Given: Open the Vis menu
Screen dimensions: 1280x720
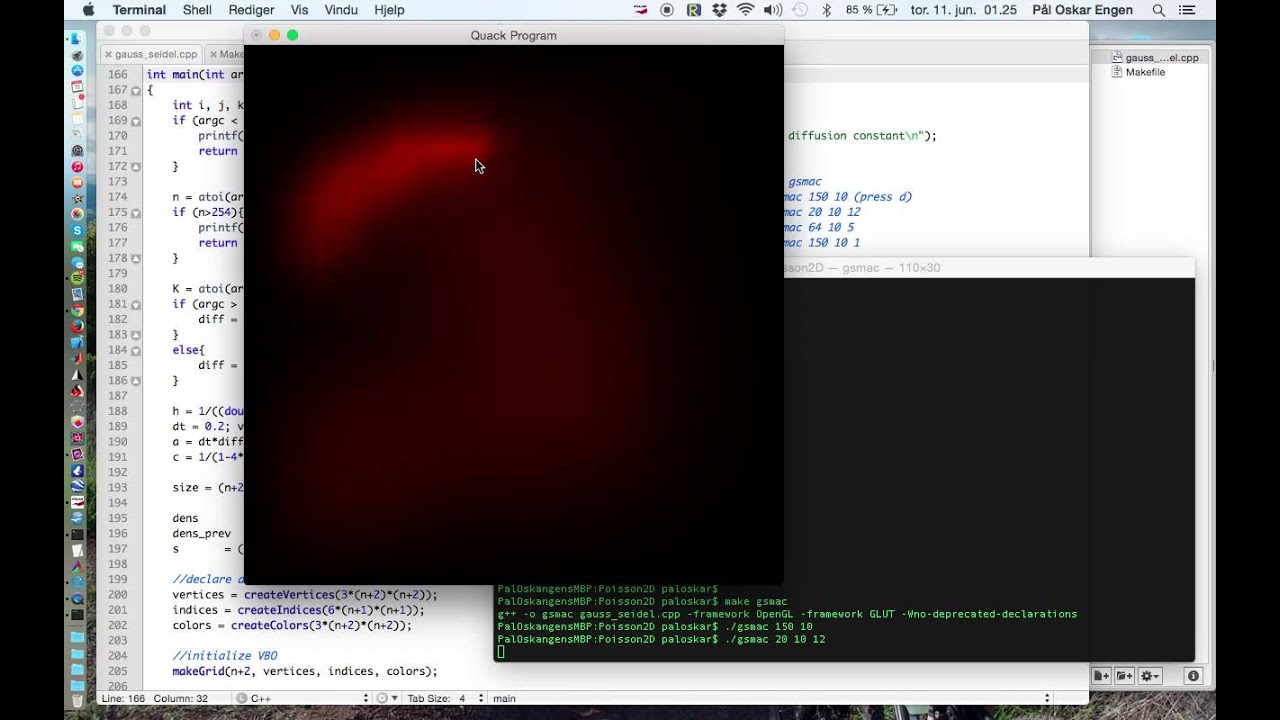Looking at the screenshot, I should pyautogui.click(x=299, y=10).
